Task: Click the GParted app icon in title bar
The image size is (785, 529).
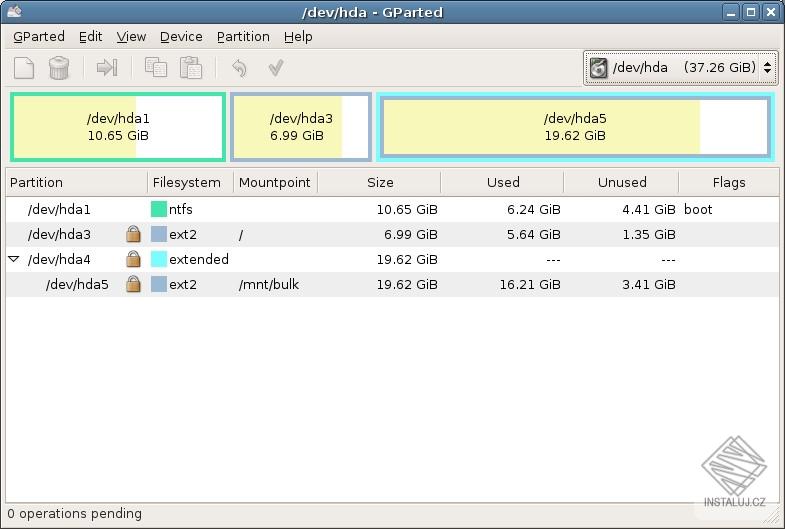Action: [x=14, y=11]
